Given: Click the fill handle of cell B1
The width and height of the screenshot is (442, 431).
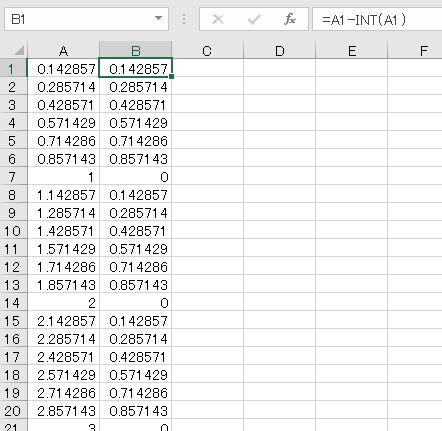Looking at the screenshot, I should [x=171, y=77].
